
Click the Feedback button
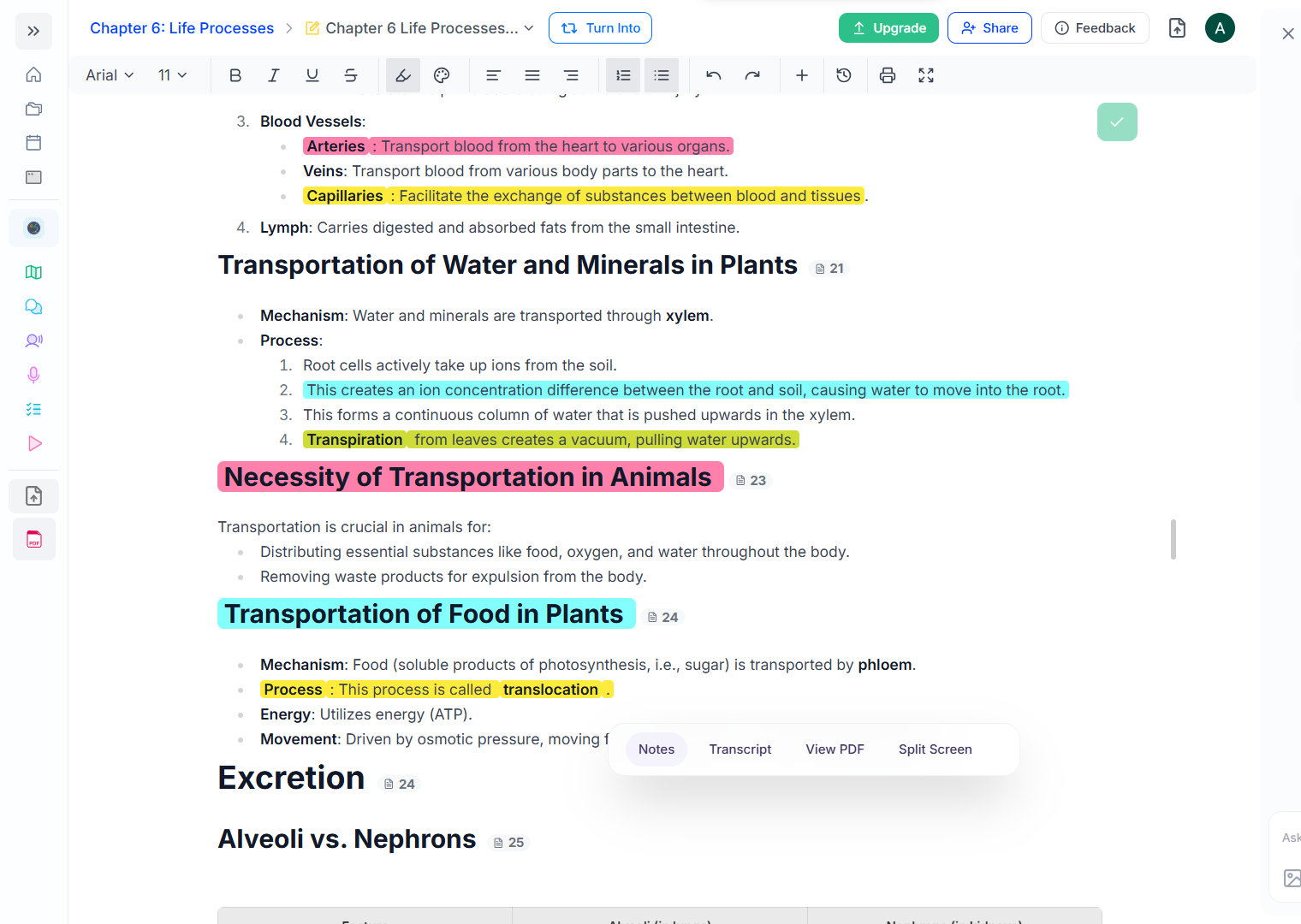pyautogui.click(x=1095, y=28)
